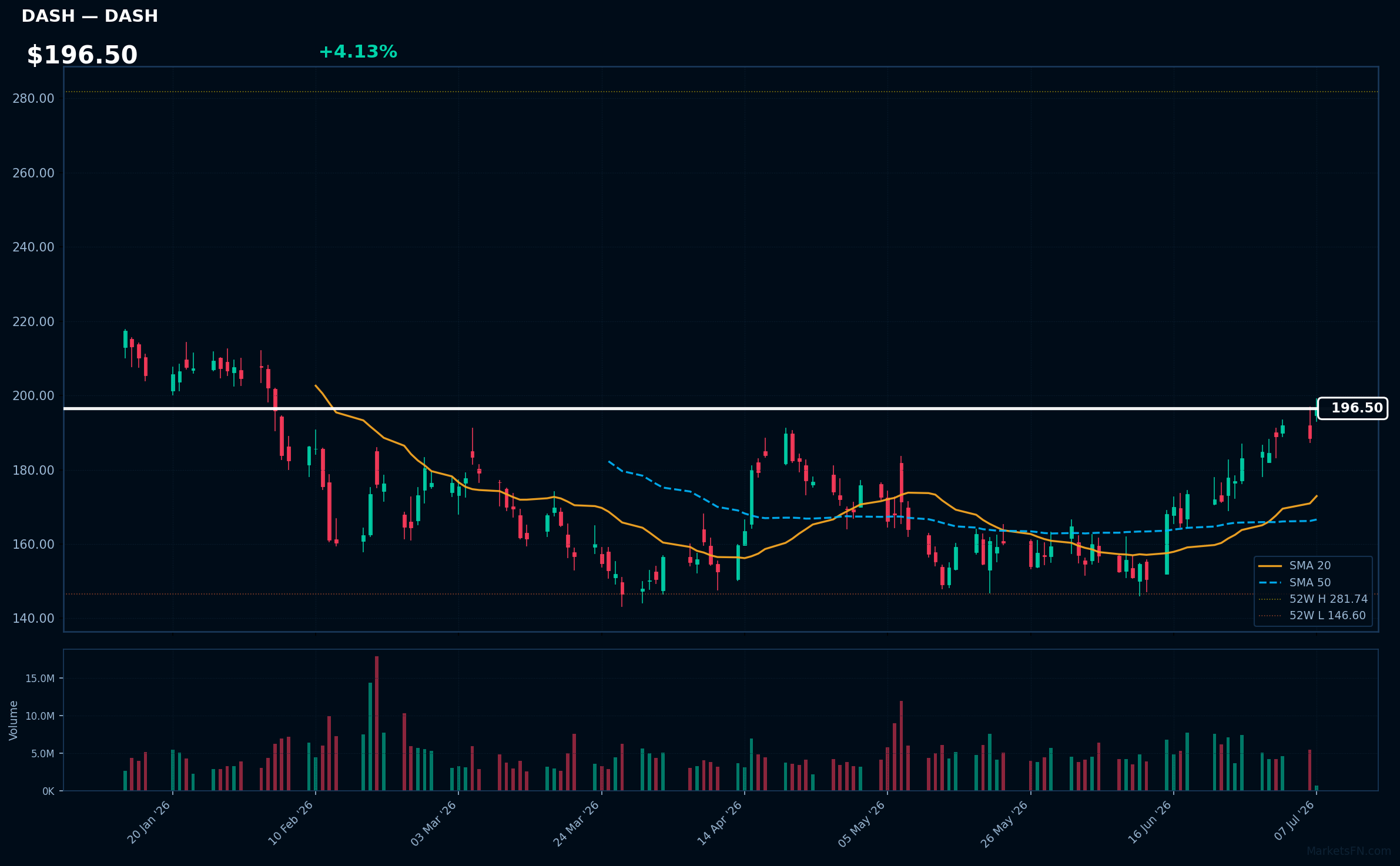Click the 260.00 price axis label
Image resolution: width=1400 pixels, height=866 pixels.
pos(34,173)
